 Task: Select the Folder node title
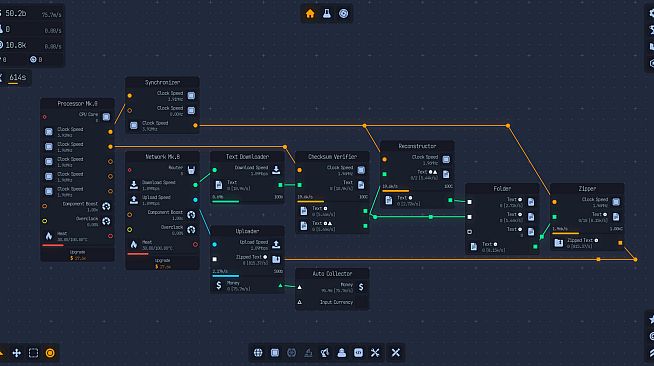click(x=502, y=188)
